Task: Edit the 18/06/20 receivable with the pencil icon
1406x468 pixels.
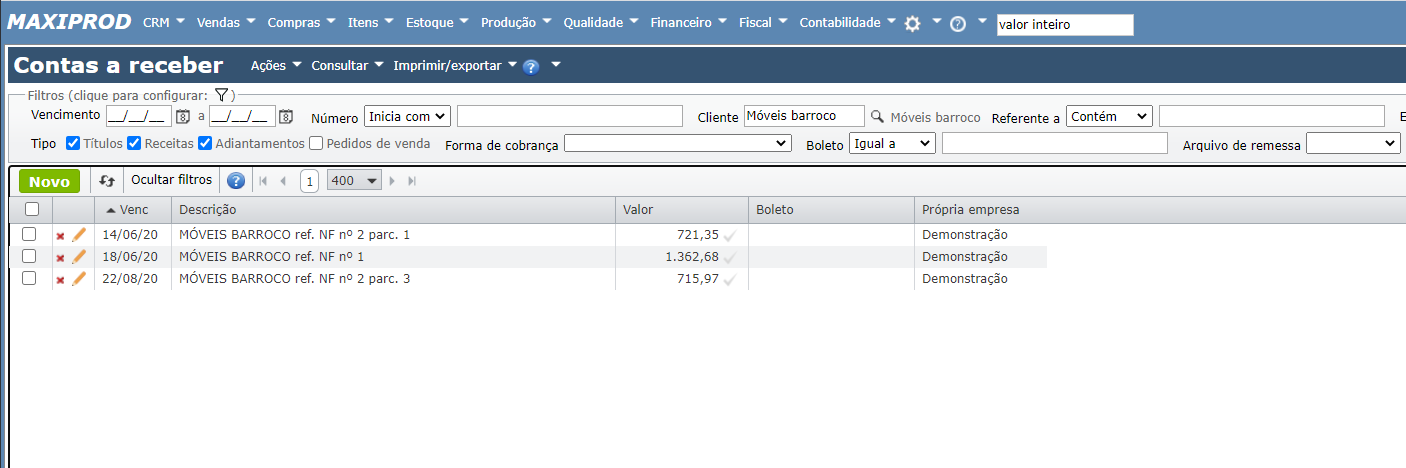Action: click(x=79, y=257)
